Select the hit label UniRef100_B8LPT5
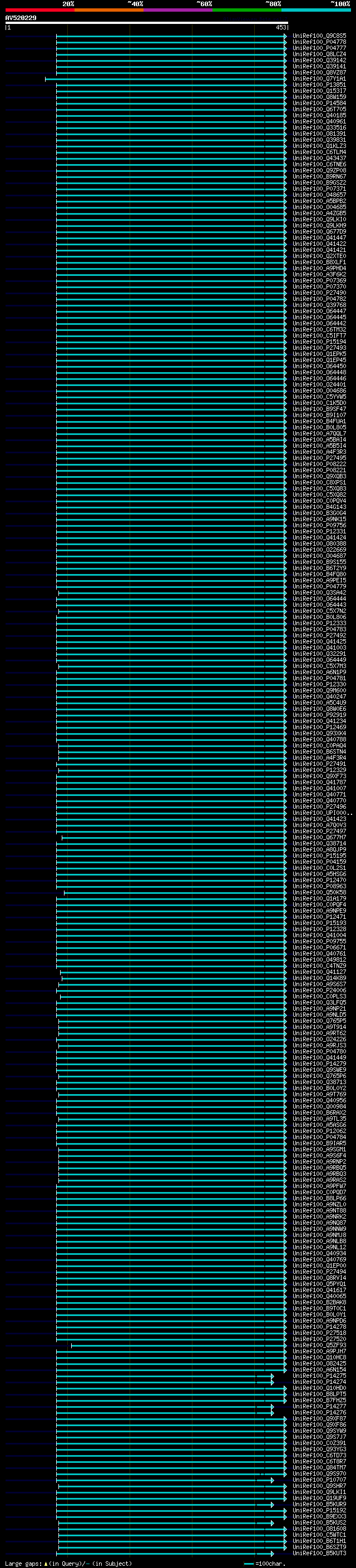The height and width of the screenshot is (1568, 356). pos(319,1394)
